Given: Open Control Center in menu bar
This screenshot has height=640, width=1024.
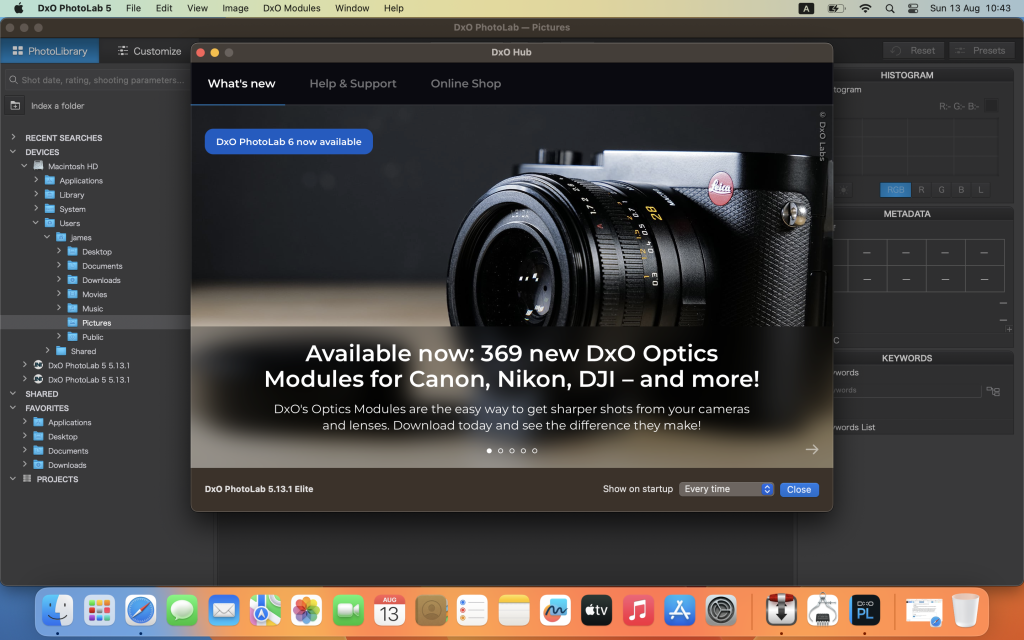Looking at the screenshot, I should click(913, 8).
